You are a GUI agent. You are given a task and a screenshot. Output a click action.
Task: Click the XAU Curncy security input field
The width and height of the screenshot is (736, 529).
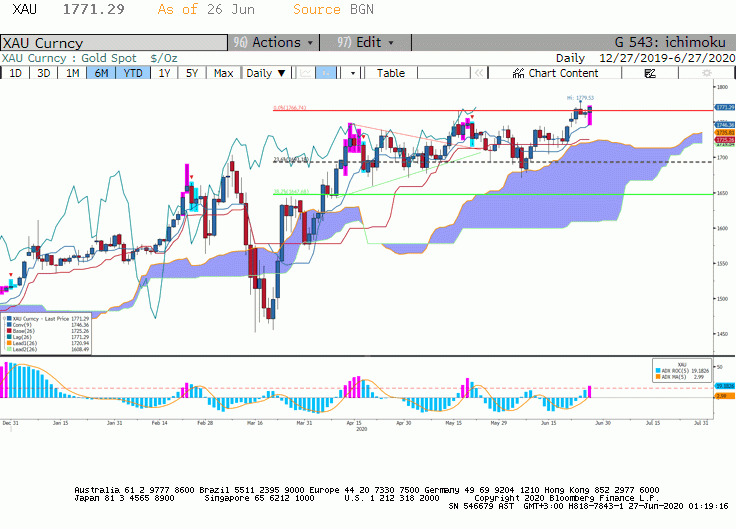[114, 43]
